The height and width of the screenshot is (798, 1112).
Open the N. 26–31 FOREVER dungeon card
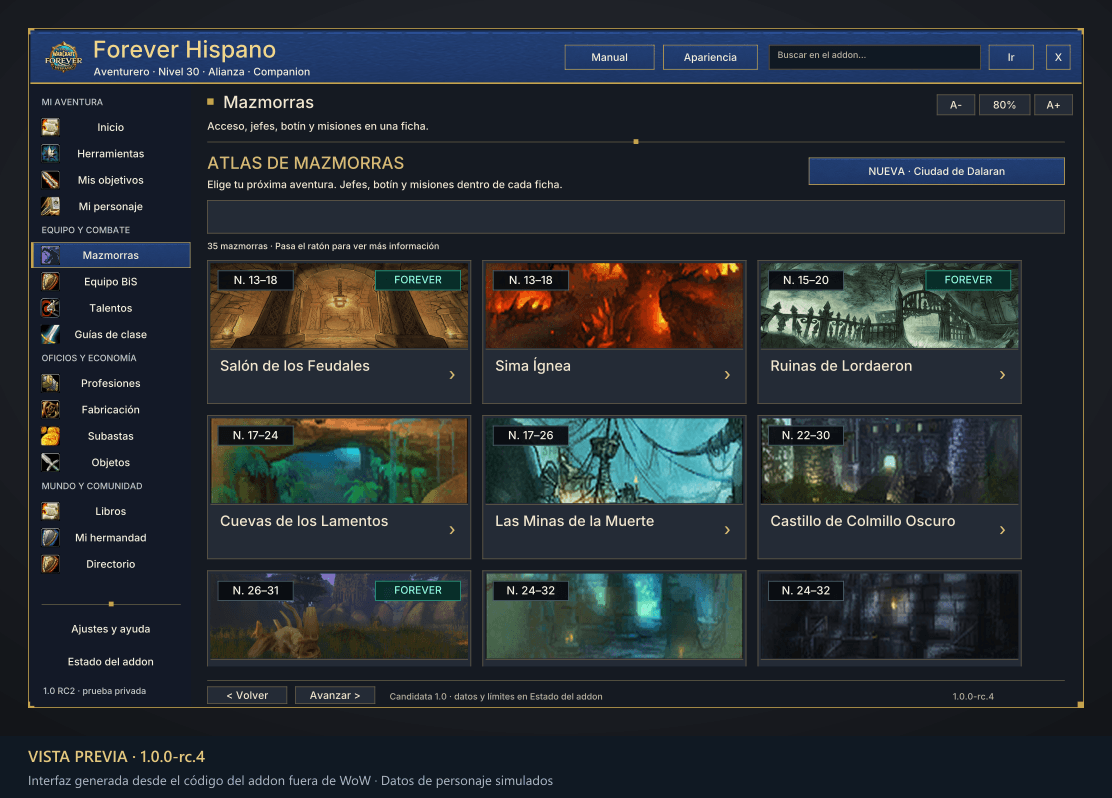click(x=339, y=619)
